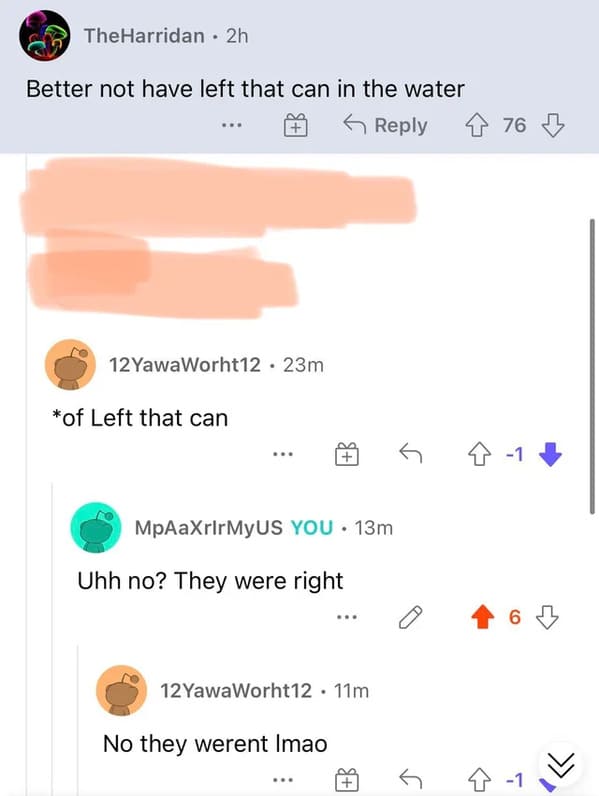Open TheHarridan's profile via username

pos(144,36)
